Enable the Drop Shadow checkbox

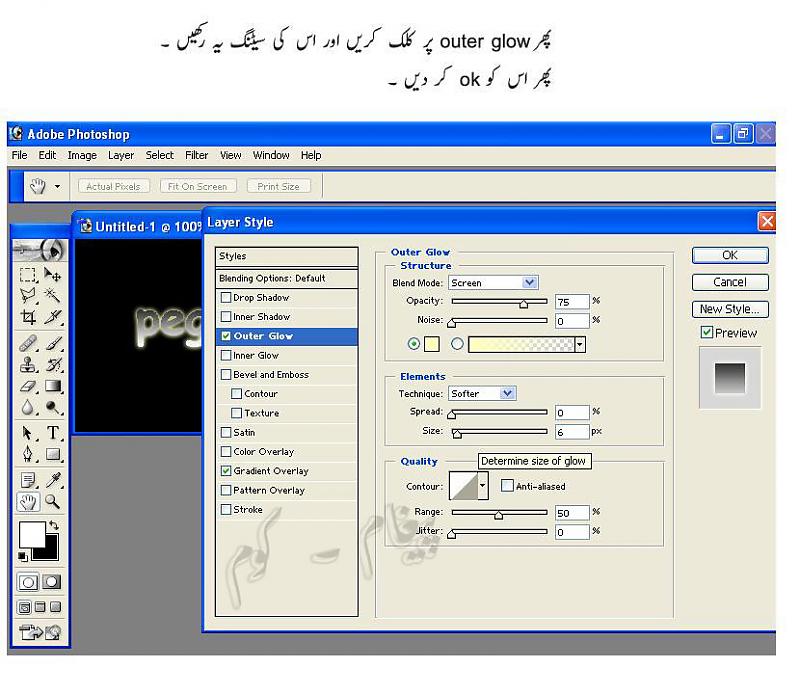226,298
